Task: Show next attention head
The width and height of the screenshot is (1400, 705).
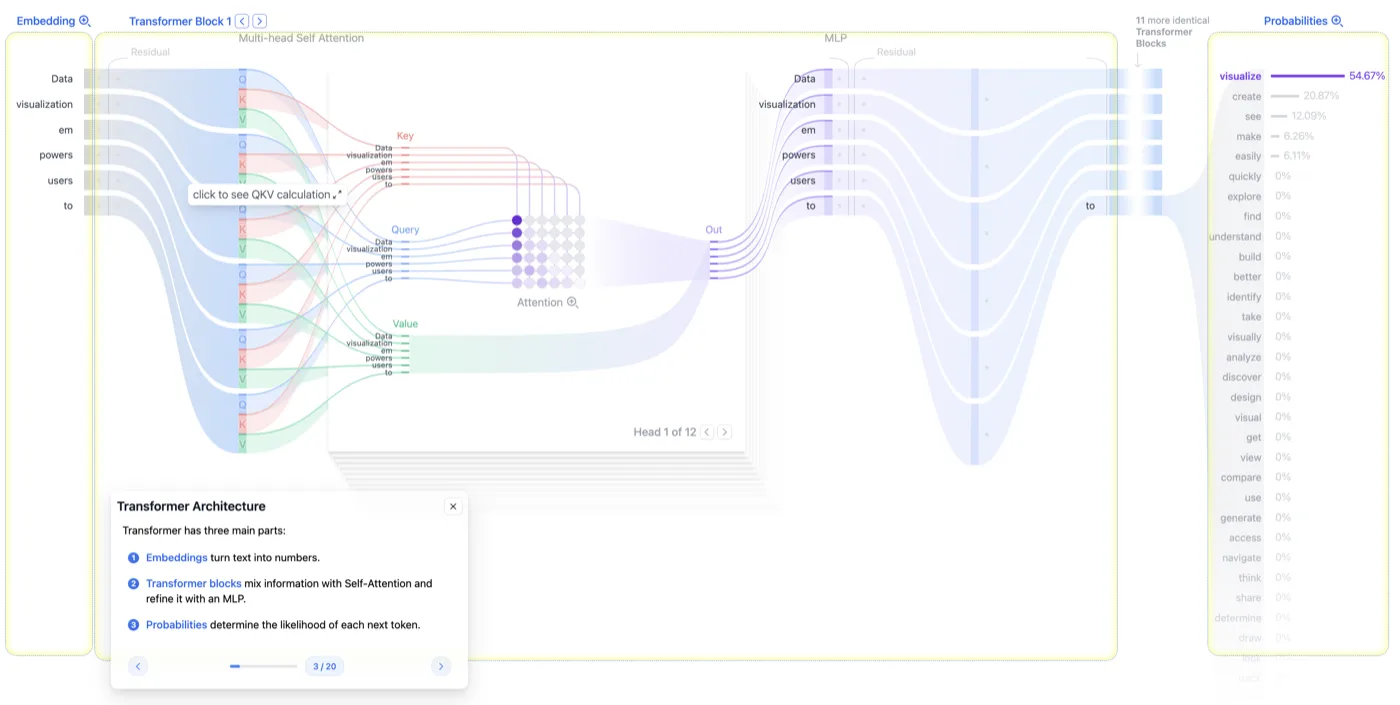Action: pyautogui.click(x=725, y=432)
